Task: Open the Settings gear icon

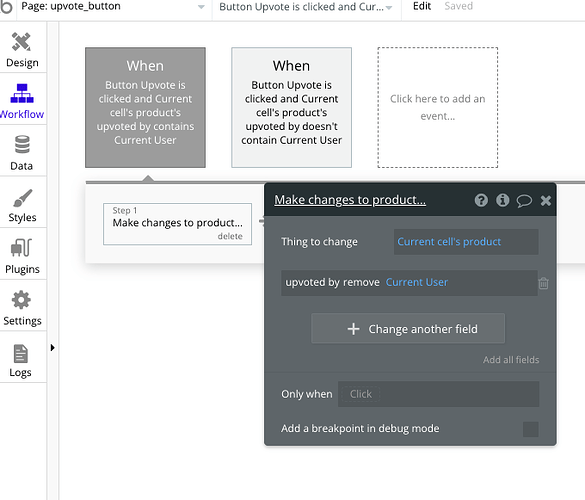Action: 21,300
